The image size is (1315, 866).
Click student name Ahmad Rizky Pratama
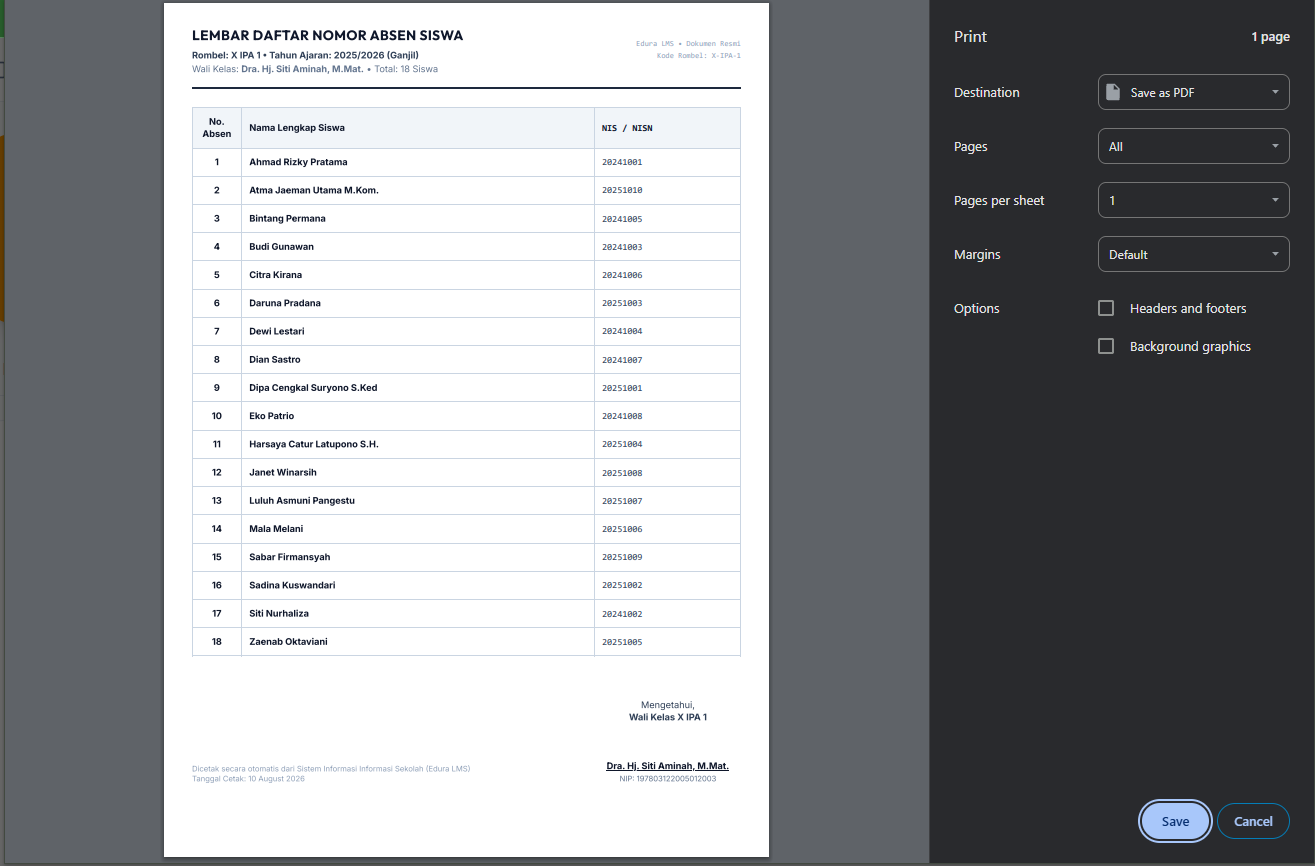coord(298,162)
